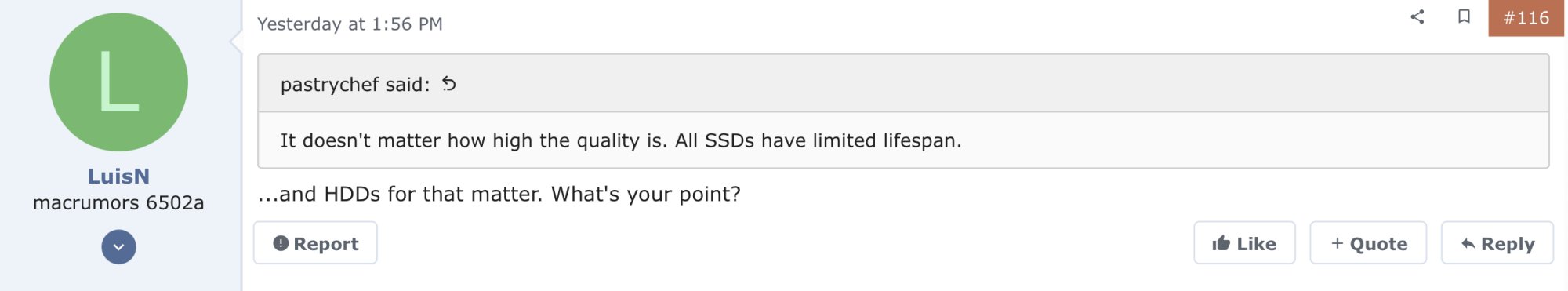Click the exclamation icon in Report

pos(281,243)
